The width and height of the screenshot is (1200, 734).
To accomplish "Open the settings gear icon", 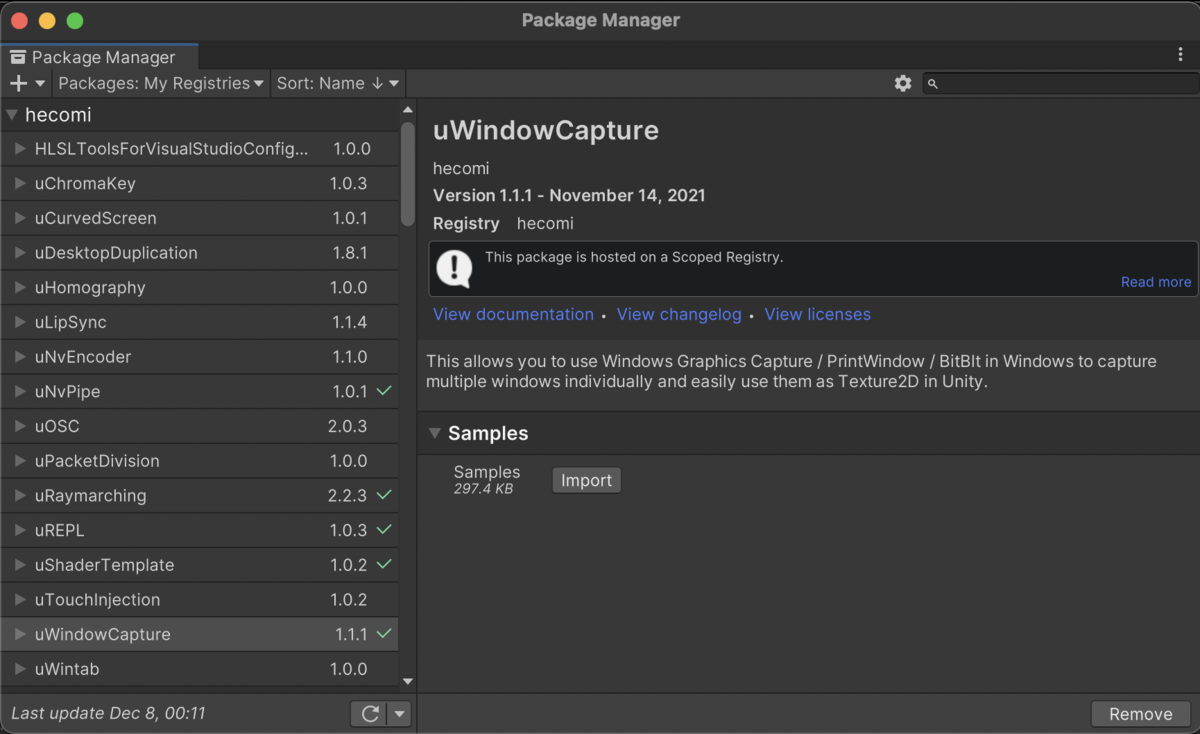I will pyautogui.click(x=903, y=83).
